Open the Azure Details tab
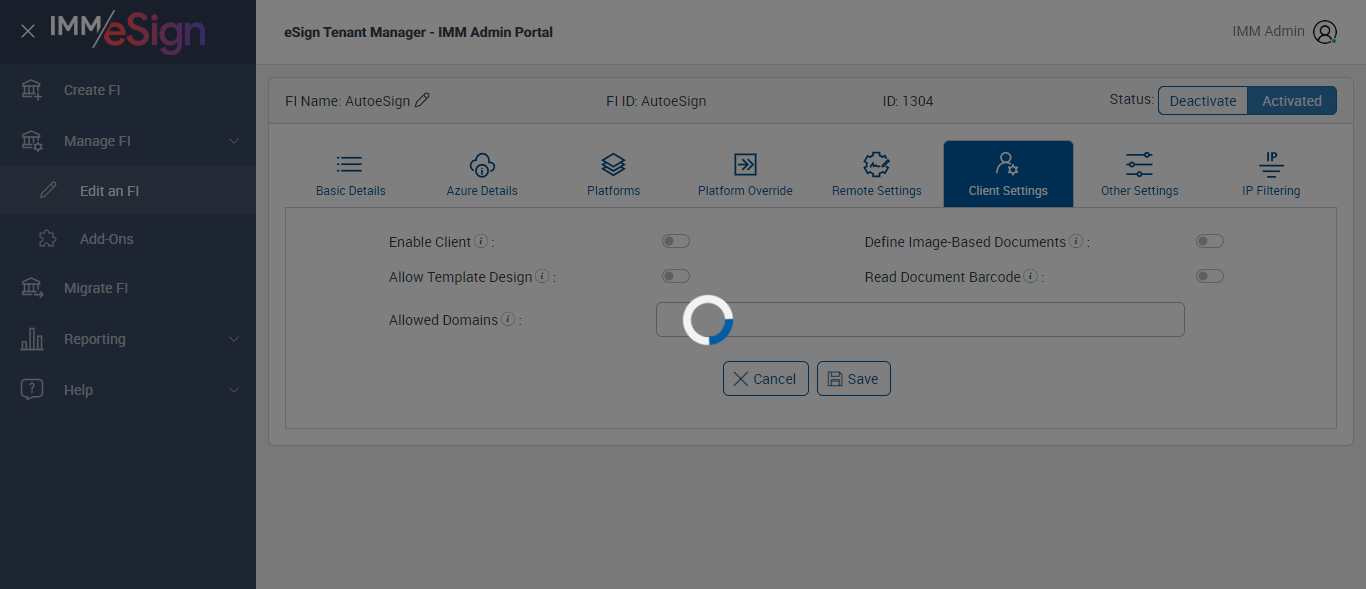Image resolution: width=1366 pixels, height=589 pixels. pyautogui.click(x=482, y=174)
